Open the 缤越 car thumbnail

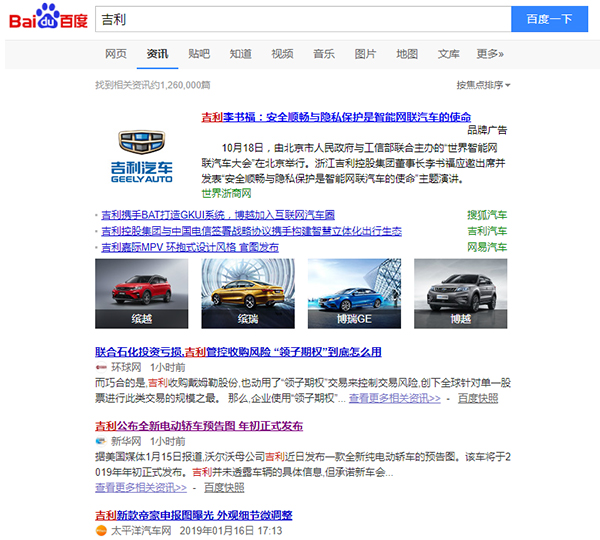pyautogui.click(x=141, y=293)
